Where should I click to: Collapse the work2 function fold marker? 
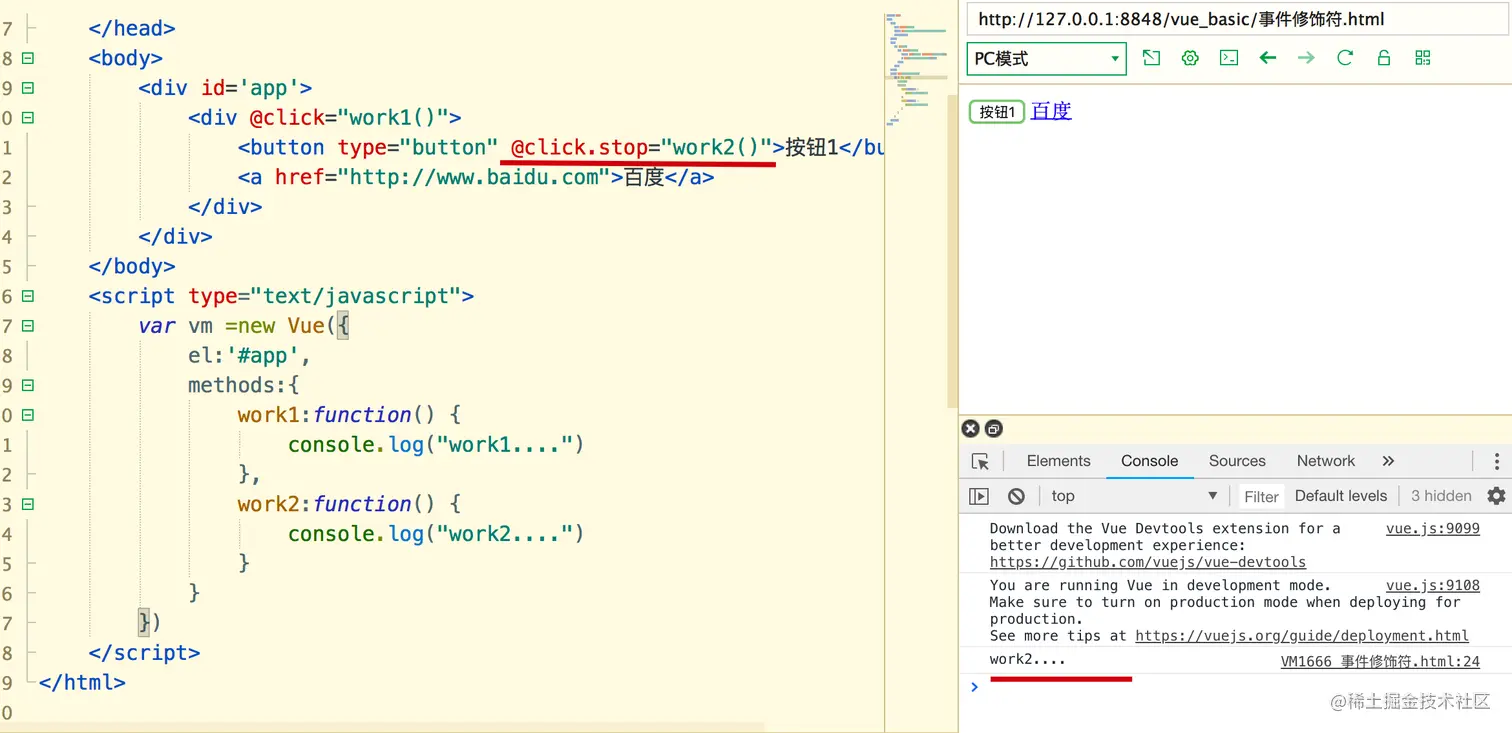click(x=27, y=504)
